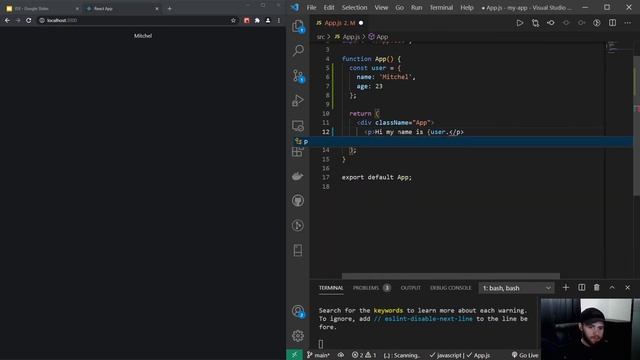640x360 pixels.
Task: Open the browser profile icon
Action: point(268,20)
